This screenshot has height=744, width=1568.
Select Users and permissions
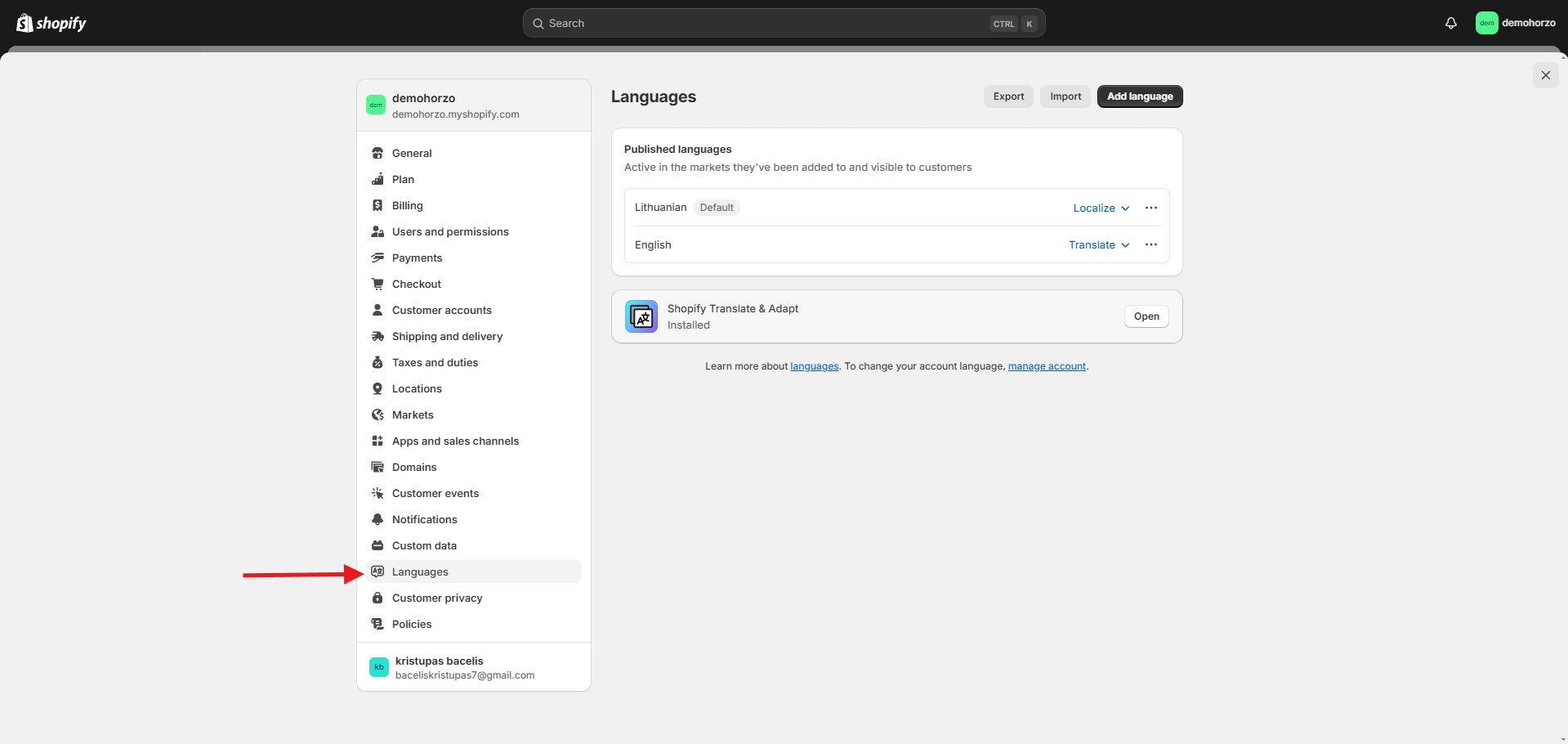click(449, 231)
